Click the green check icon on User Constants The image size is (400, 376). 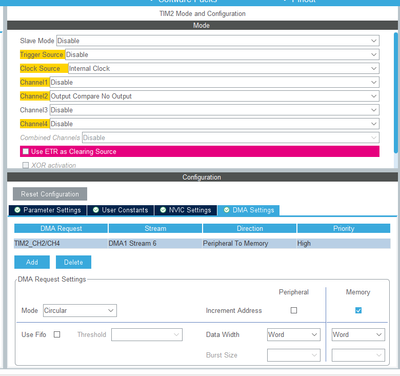96,210
